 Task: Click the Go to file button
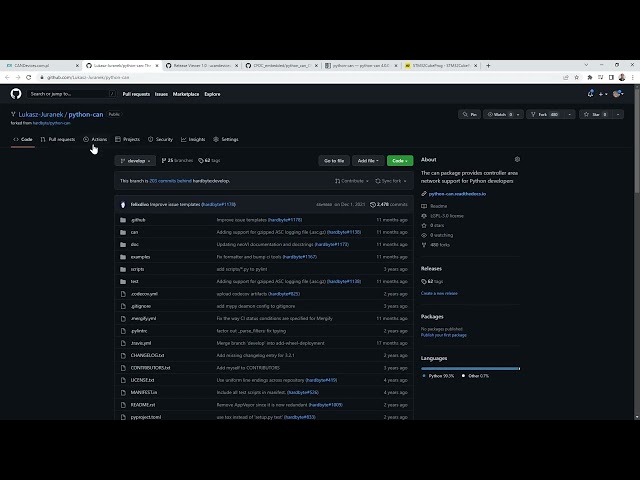click(334, 161)
